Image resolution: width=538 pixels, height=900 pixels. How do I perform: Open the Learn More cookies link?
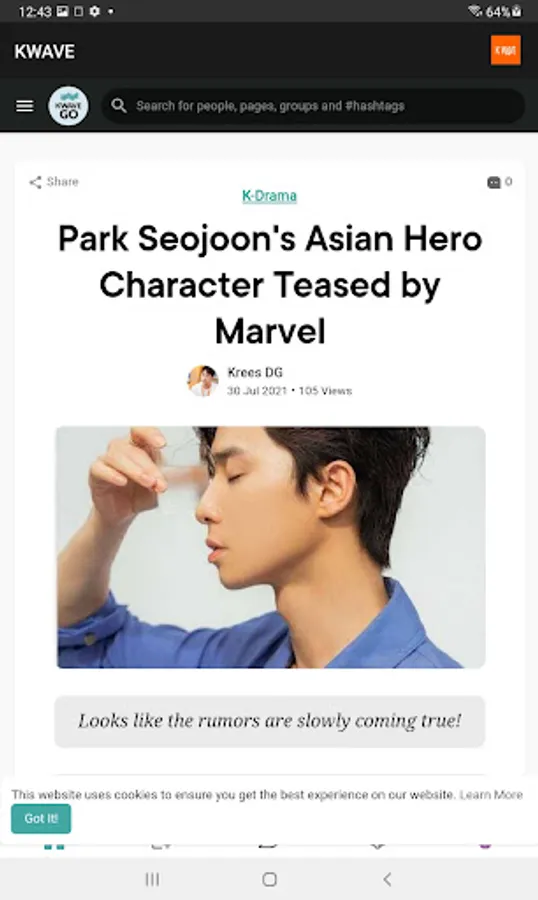pos(491,795)
